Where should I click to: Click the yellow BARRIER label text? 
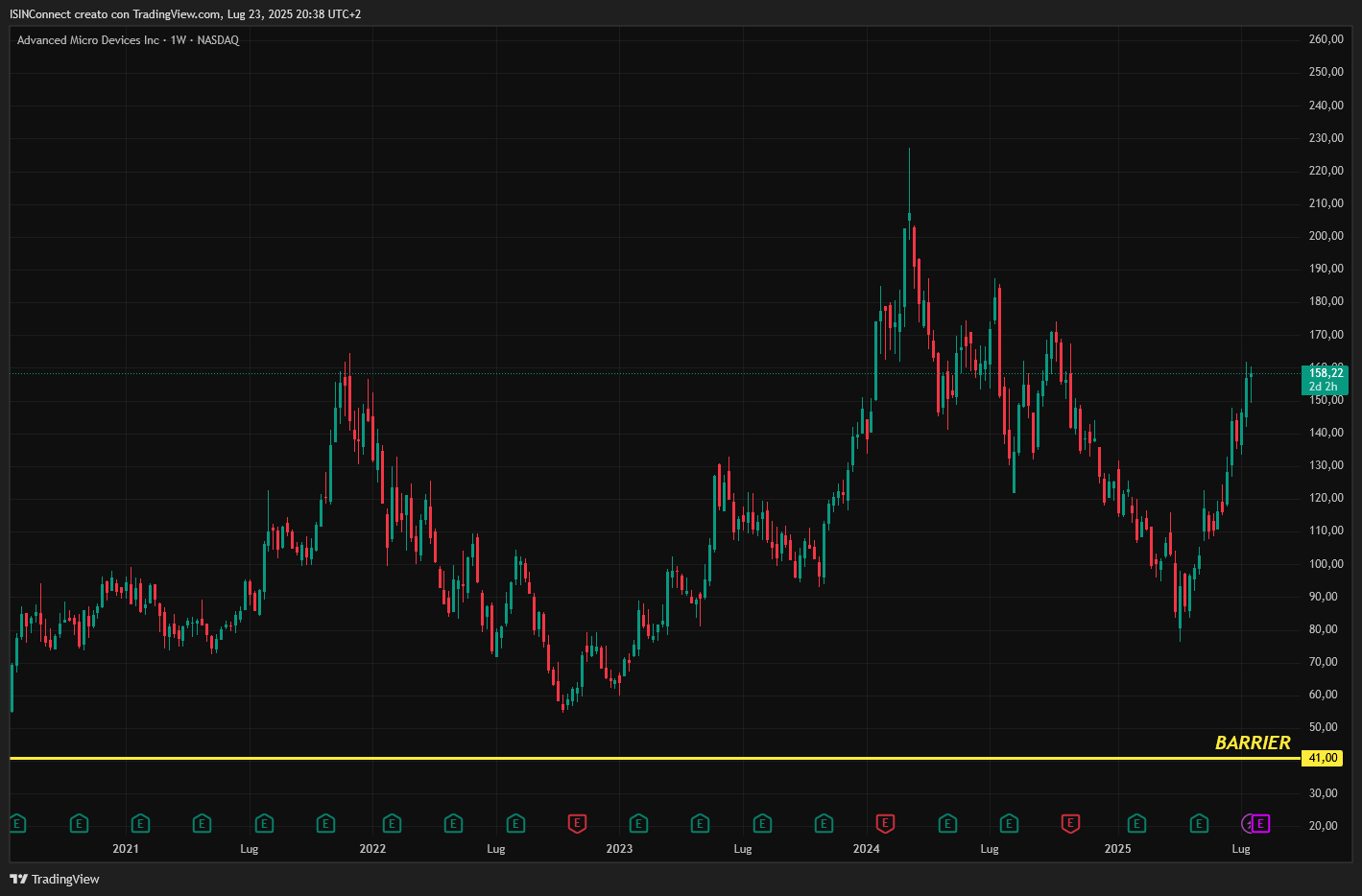click(x=1253, y=743)
